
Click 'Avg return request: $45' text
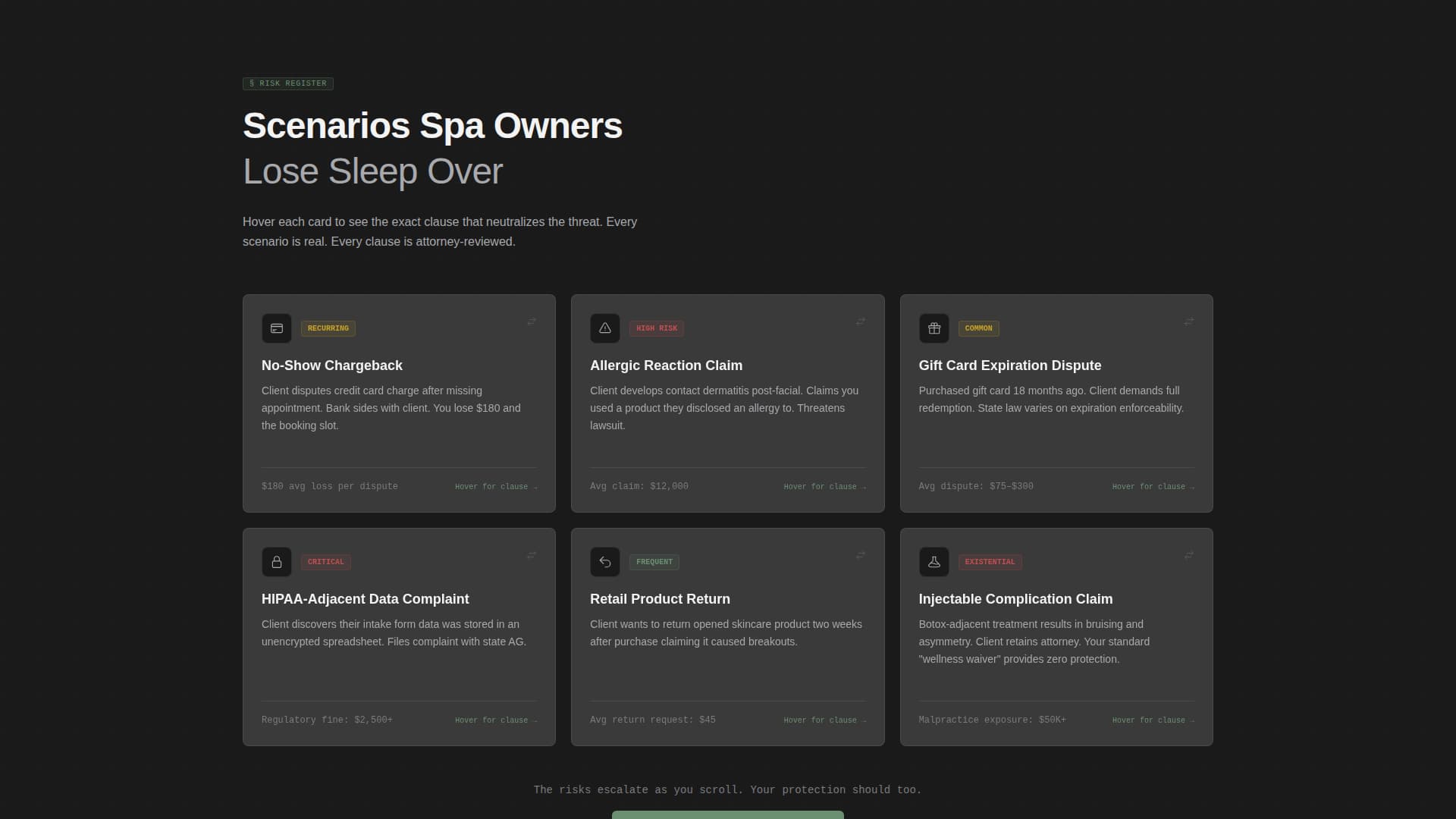653,720
